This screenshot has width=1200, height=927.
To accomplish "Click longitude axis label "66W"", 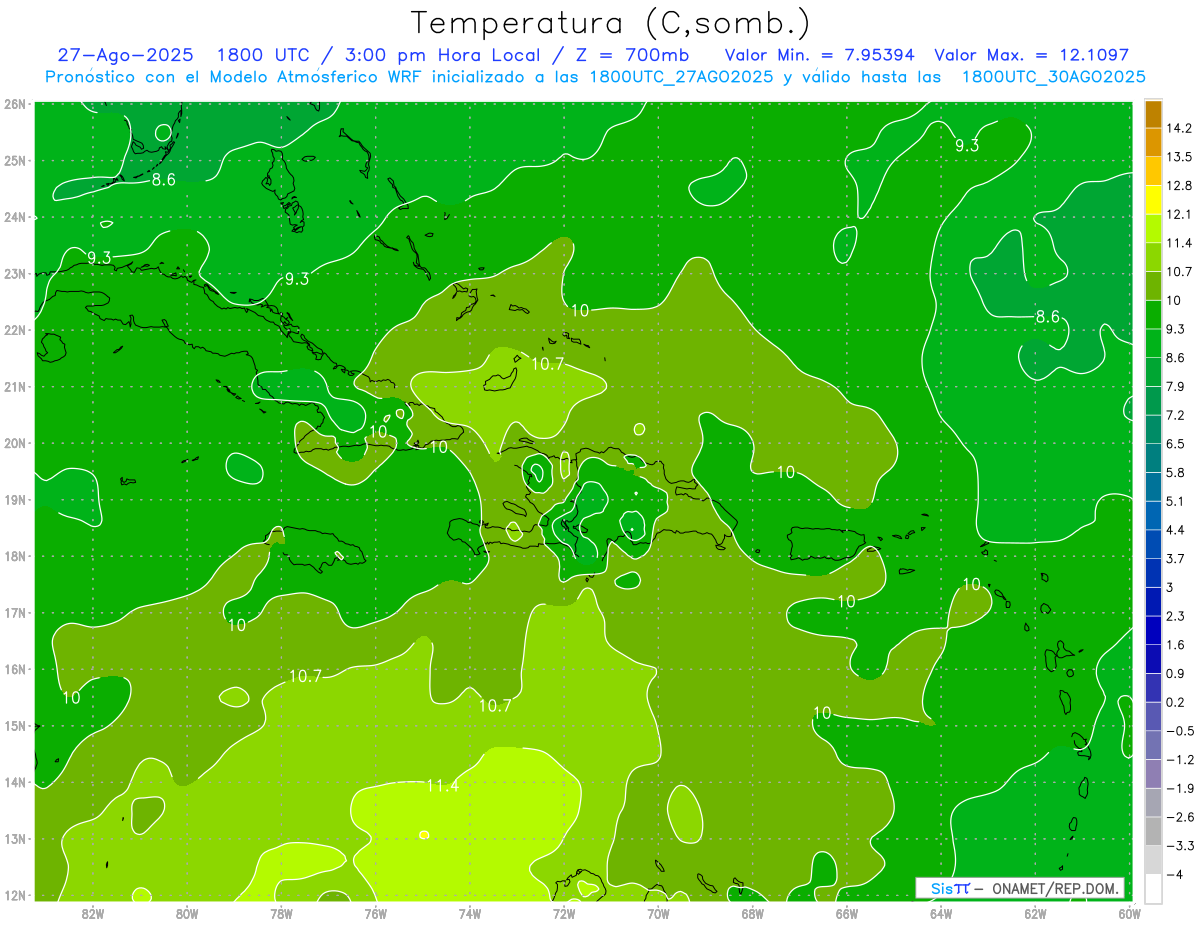I will 847,913.
